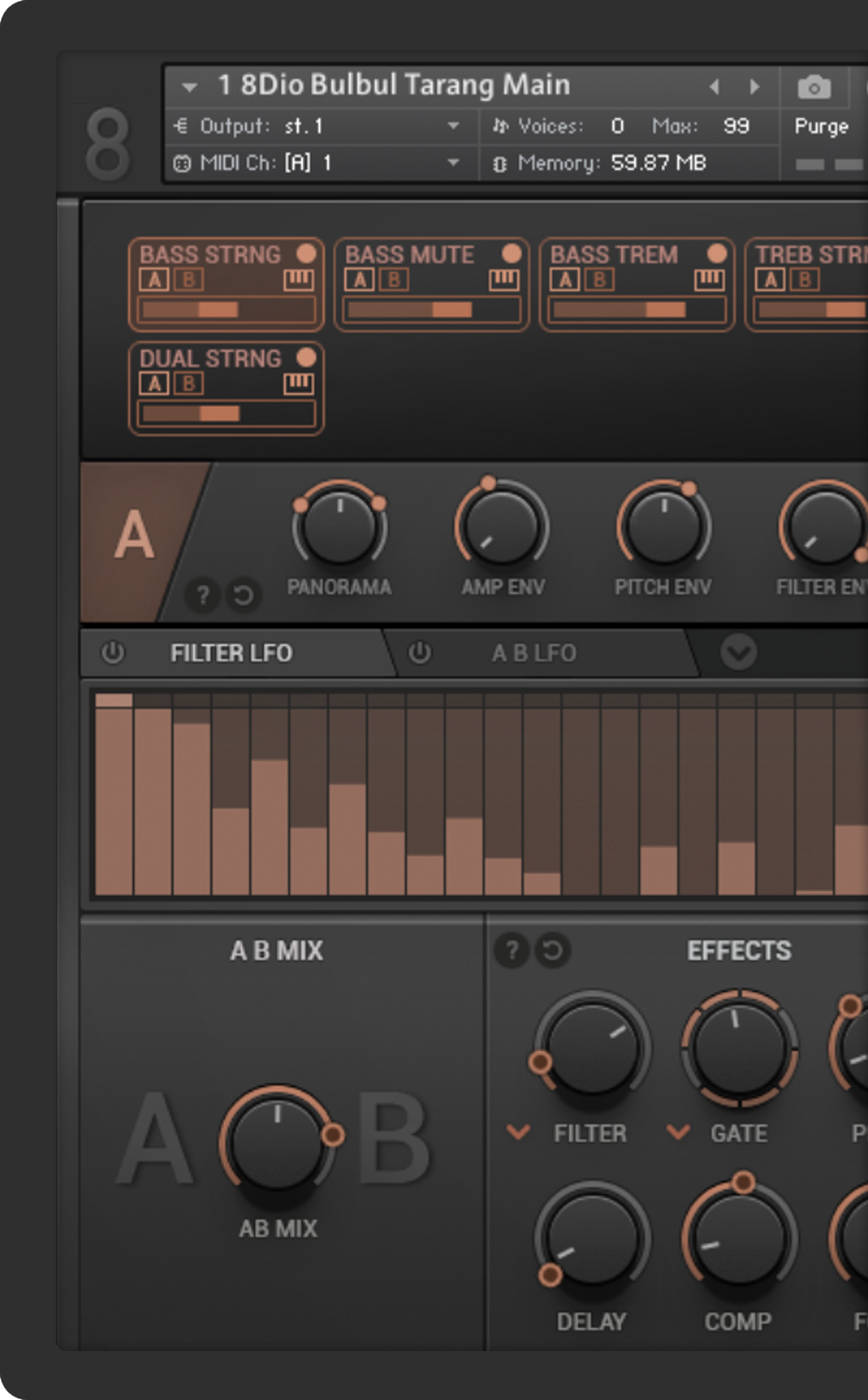Image resolution: width=868 pixels, height=1400 pixels.
Task: Switch to the A B LFO tab
Action: click(x=534, y=653)
